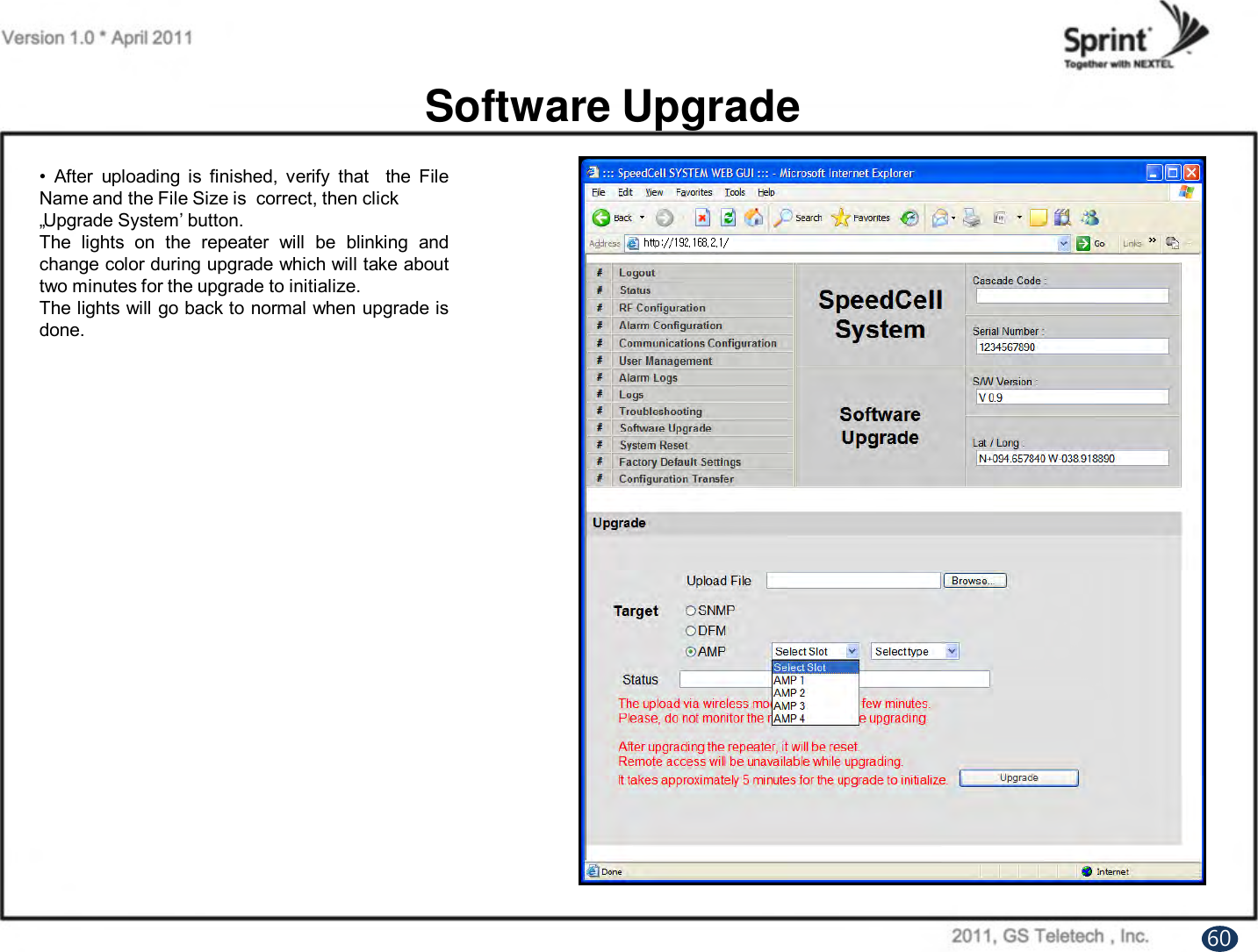The height and width of the screenshot is (952, 1258).
Task: Click the Links chevron to show more
Action: coord(1153,240)
